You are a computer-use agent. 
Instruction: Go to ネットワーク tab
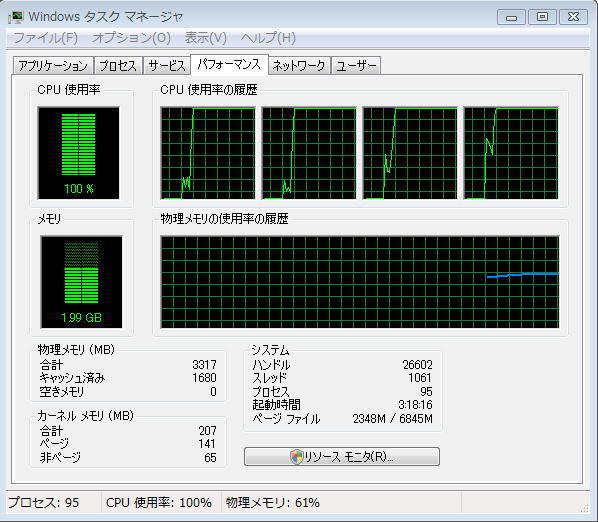tap(299, 66)
